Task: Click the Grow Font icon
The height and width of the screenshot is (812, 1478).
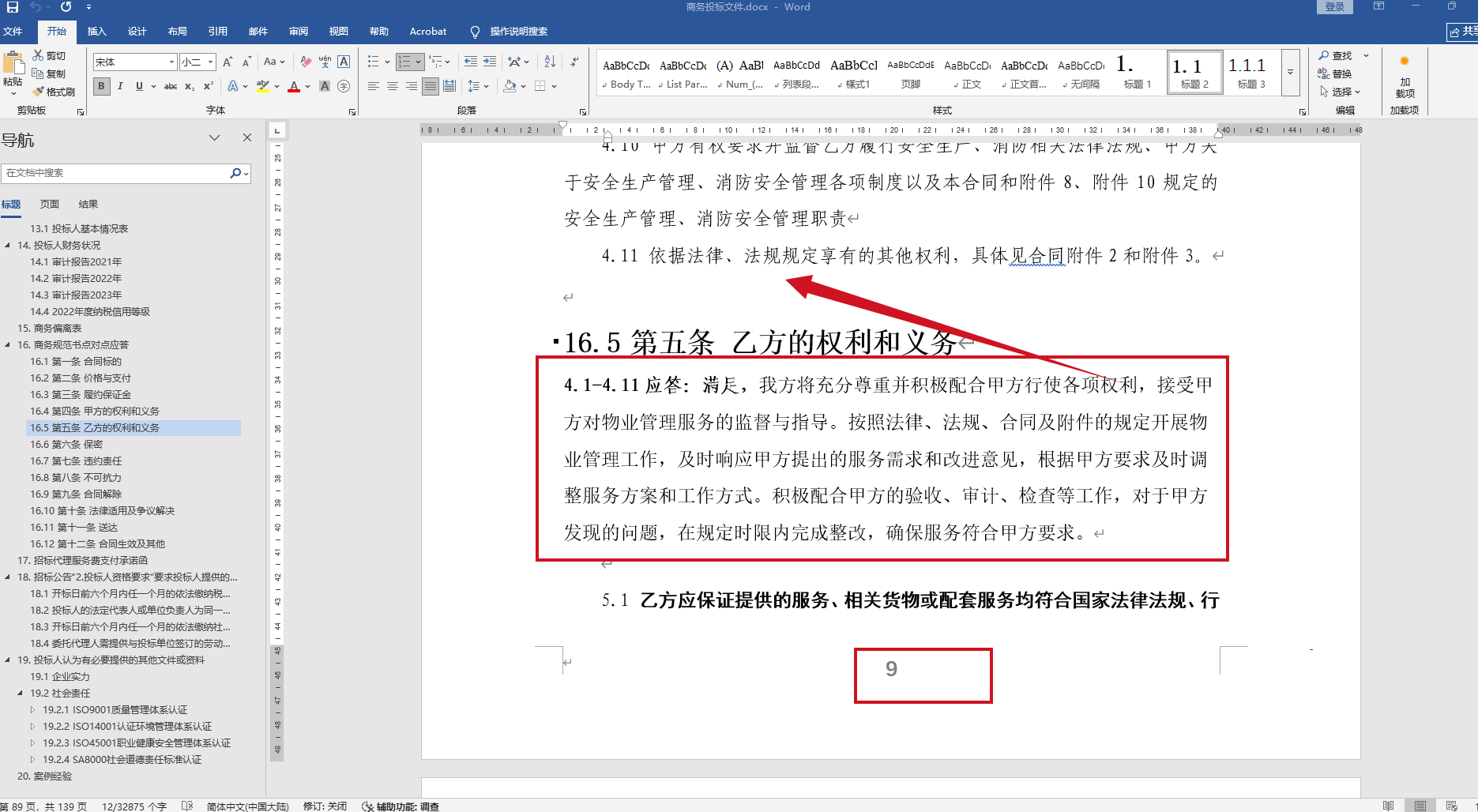Action: (x=228, y=62)
